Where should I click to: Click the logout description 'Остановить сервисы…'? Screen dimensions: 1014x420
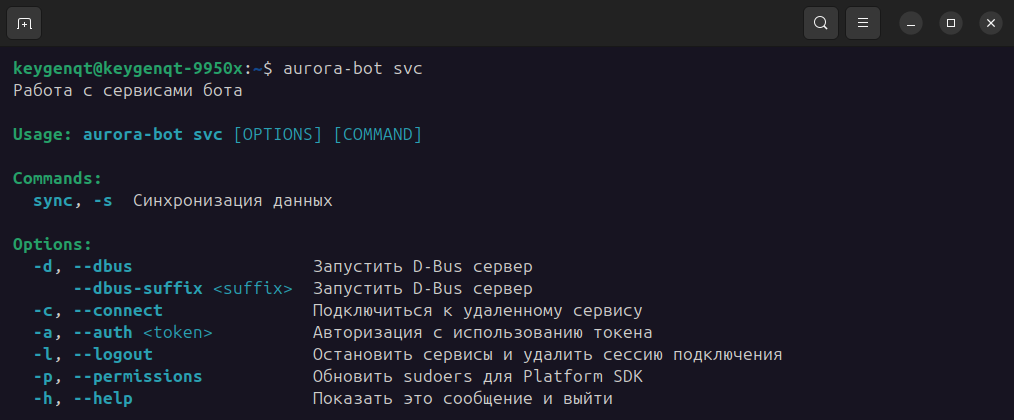(x=548, y=355)
